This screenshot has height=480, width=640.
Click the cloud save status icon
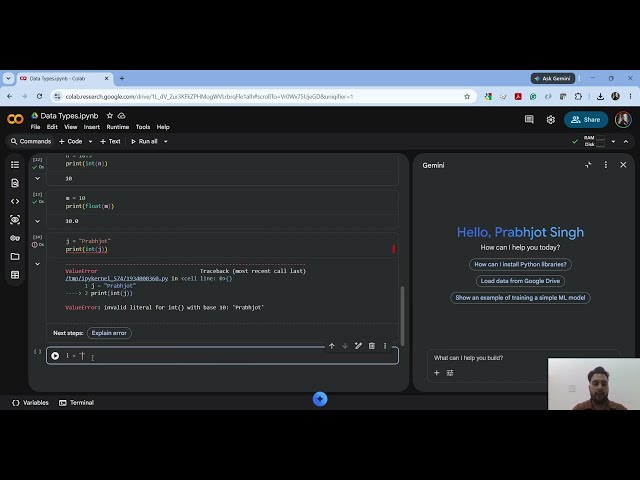122,116
